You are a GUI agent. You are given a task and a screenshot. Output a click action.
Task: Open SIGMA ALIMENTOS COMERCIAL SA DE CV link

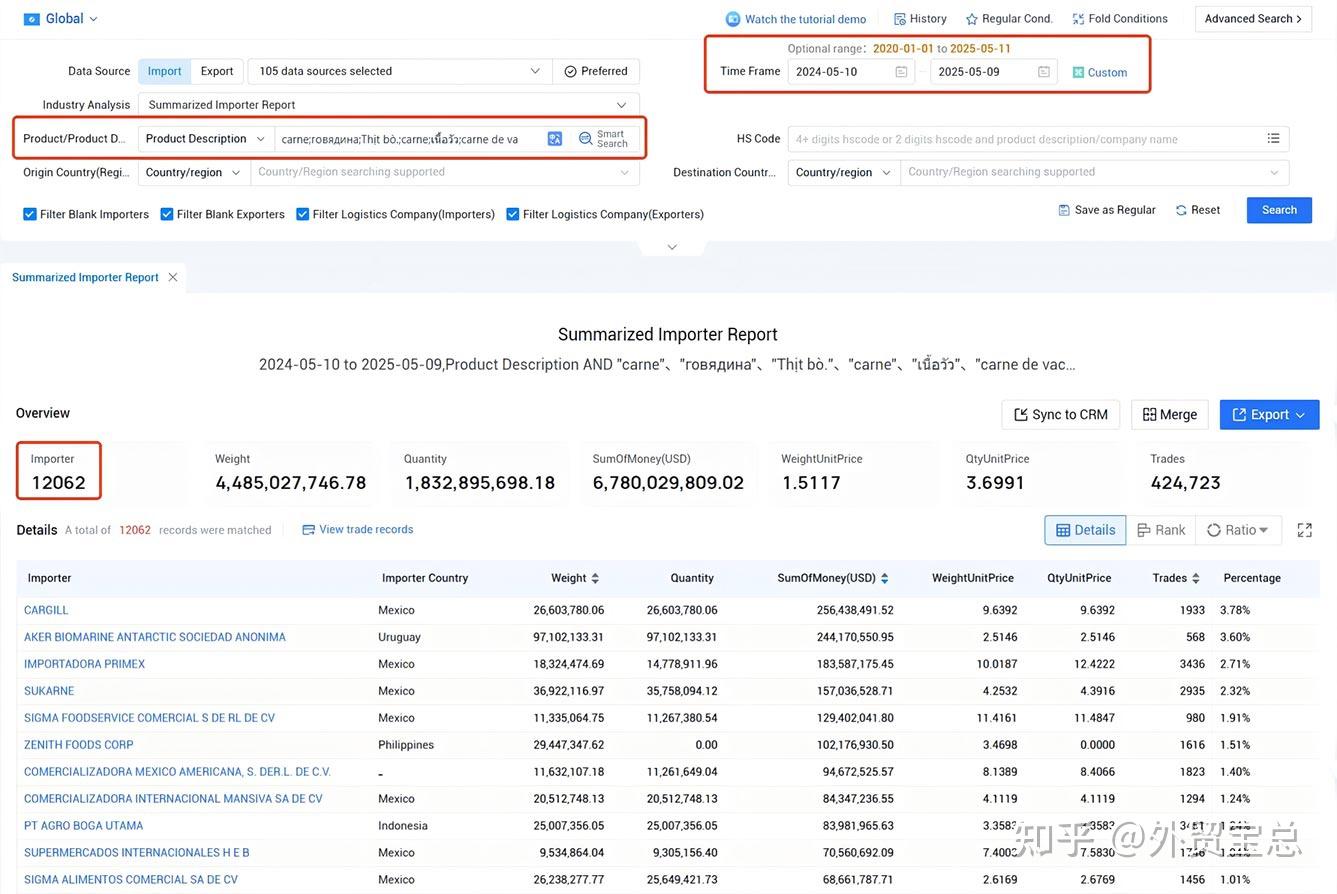pos(131,880)
